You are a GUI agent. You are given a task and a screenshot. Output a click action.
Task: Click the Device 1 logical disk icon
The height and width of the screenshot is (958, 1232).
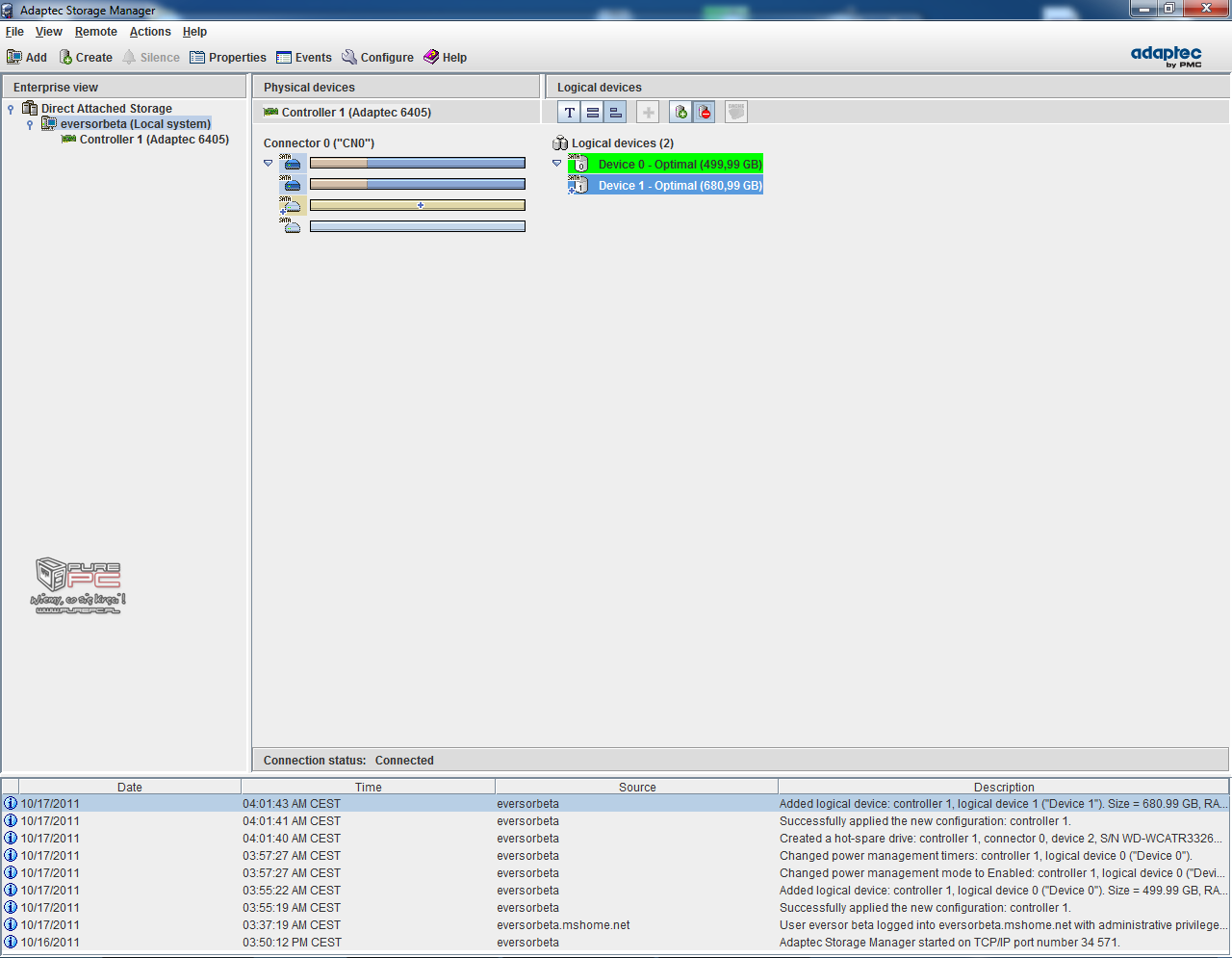(577, 184)
